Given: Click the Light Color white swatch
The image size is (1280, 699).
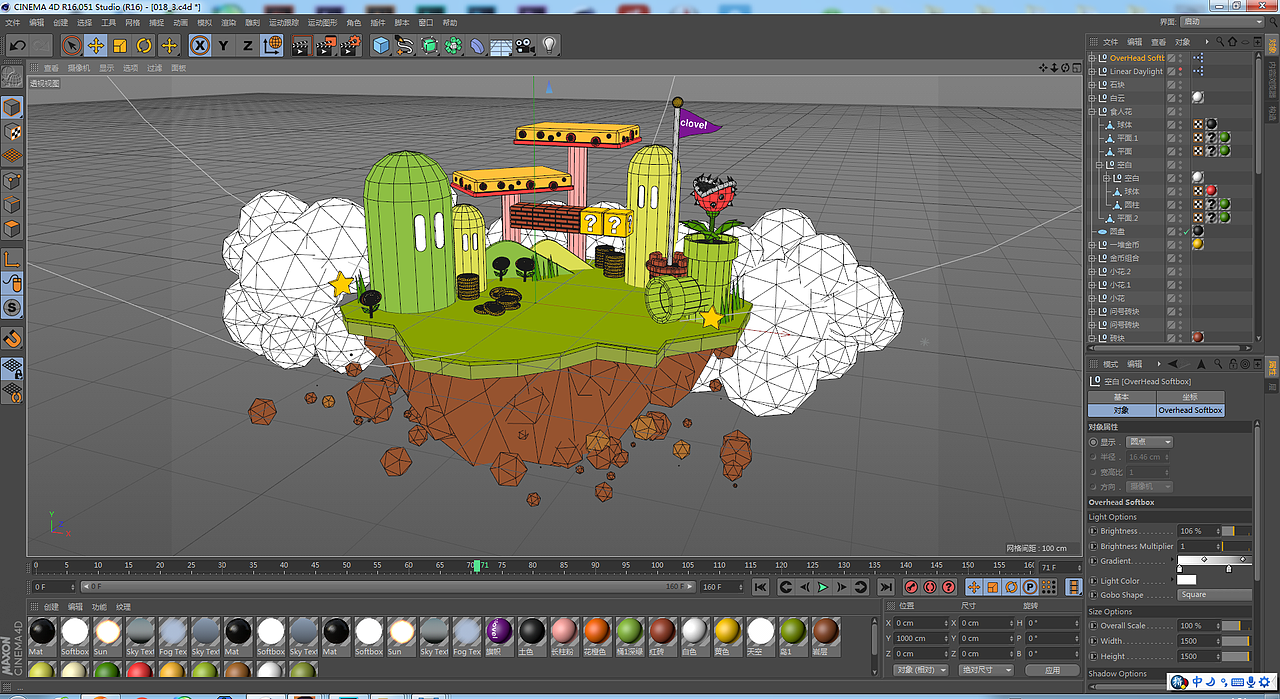Looking at the screenshot, I should [x=1187, y=580].
